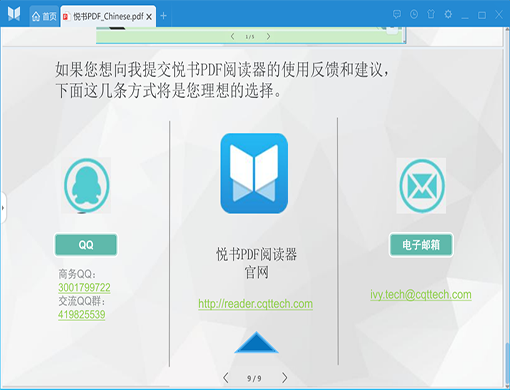Open the business QQ number 3001799722

[x=84, y=287]
